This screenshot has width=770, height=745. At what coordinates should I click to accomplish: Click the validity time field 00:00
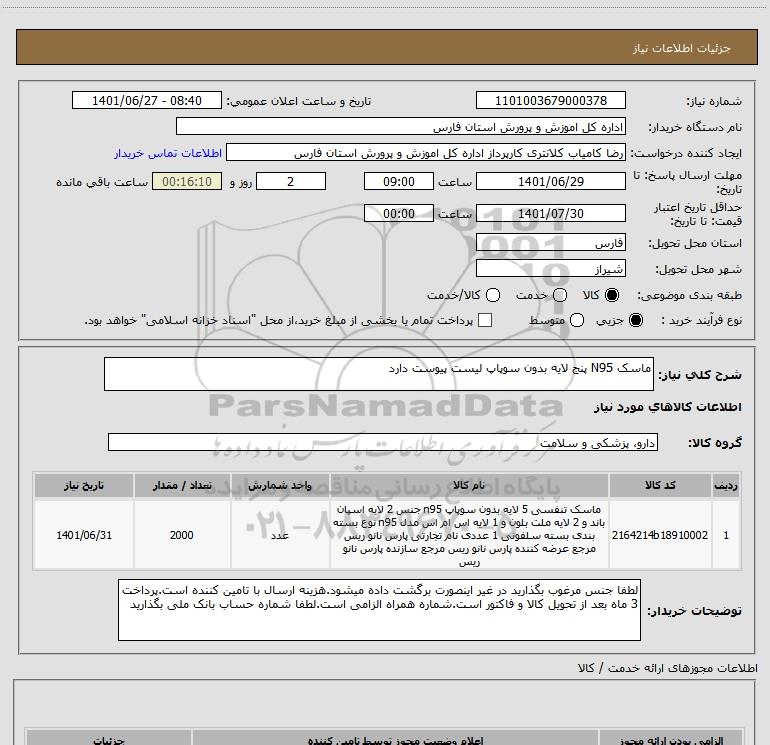tap(399, 213)
